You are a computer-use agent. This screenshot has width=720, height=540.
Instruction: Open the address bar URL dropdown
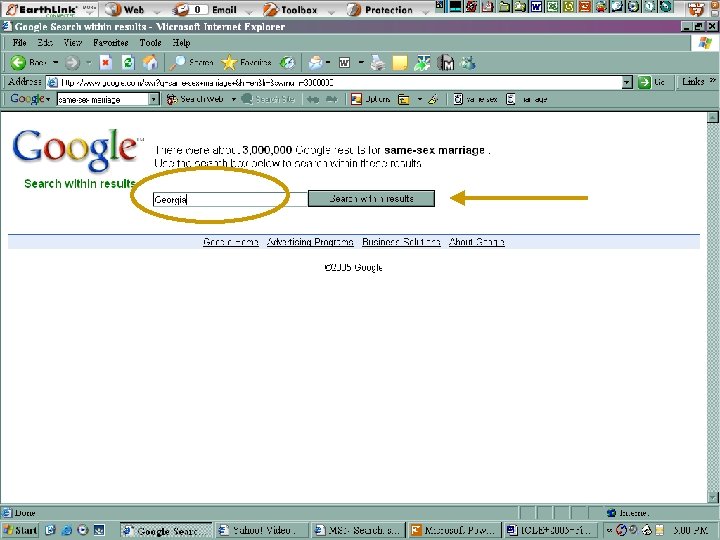pyautogui.click(x=627, y=82)
